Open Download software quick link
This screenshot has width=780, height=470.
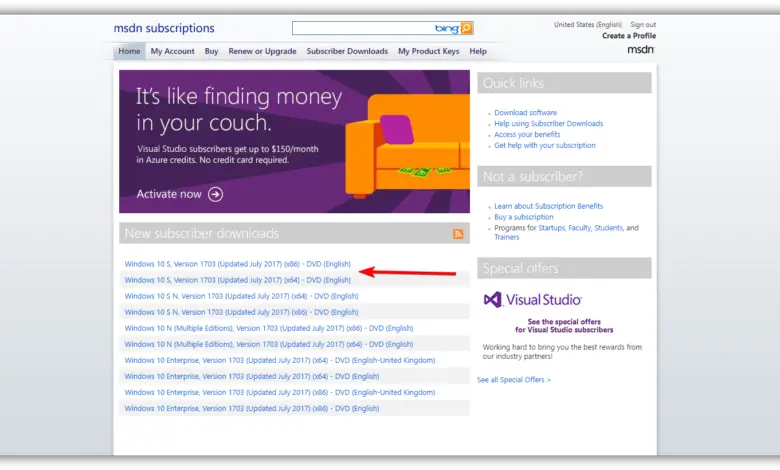[525, 113]
